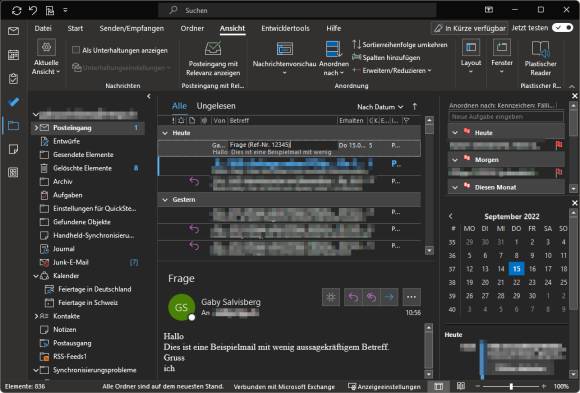Collapse the Kalender folder tree
The height and width of the screenshot is (393, 580).
(x=36, y=276)
